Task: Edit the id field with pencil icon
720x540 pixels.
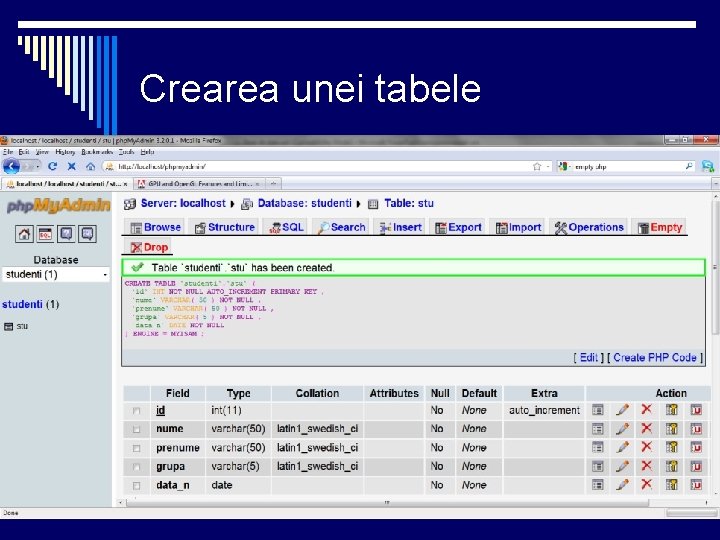Action: click(x=622, y=410)
